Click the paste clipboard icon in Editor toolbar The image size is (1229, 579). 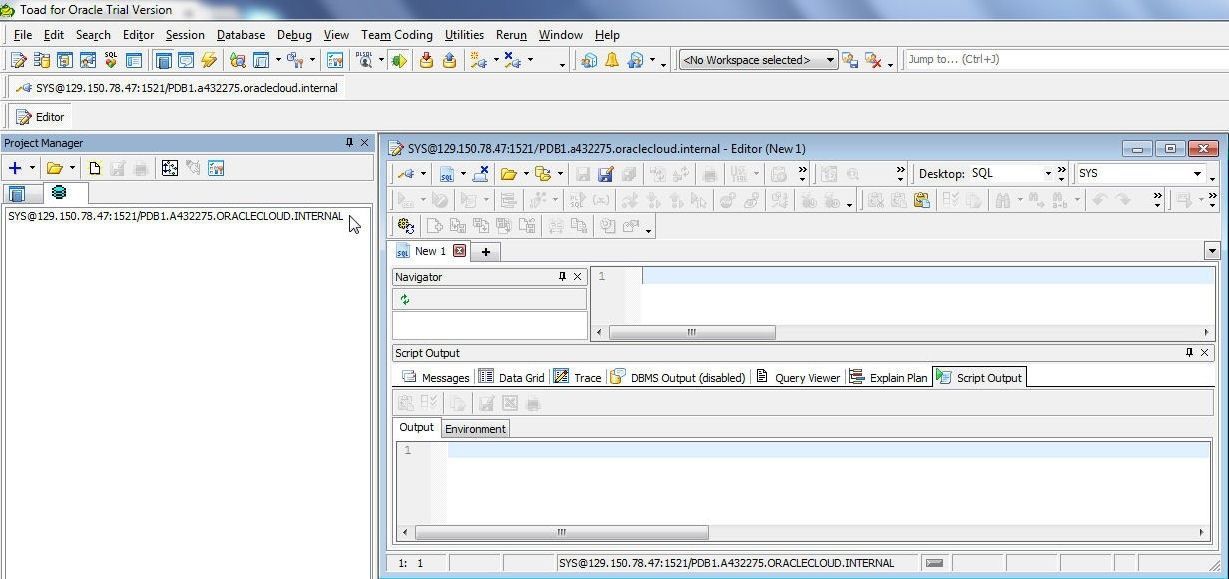pos(921,200)
